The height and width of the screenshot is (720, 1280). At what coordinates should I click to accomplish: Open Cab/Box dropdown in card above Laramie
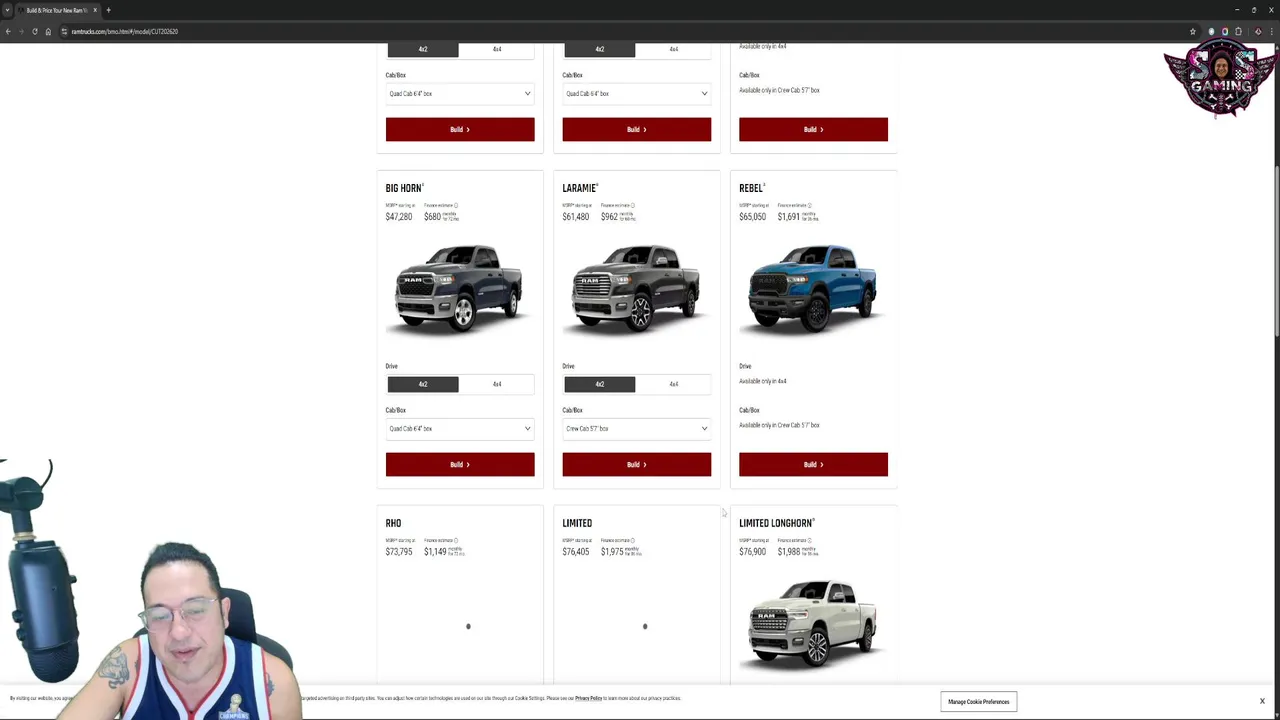click(x=636, y=93)
